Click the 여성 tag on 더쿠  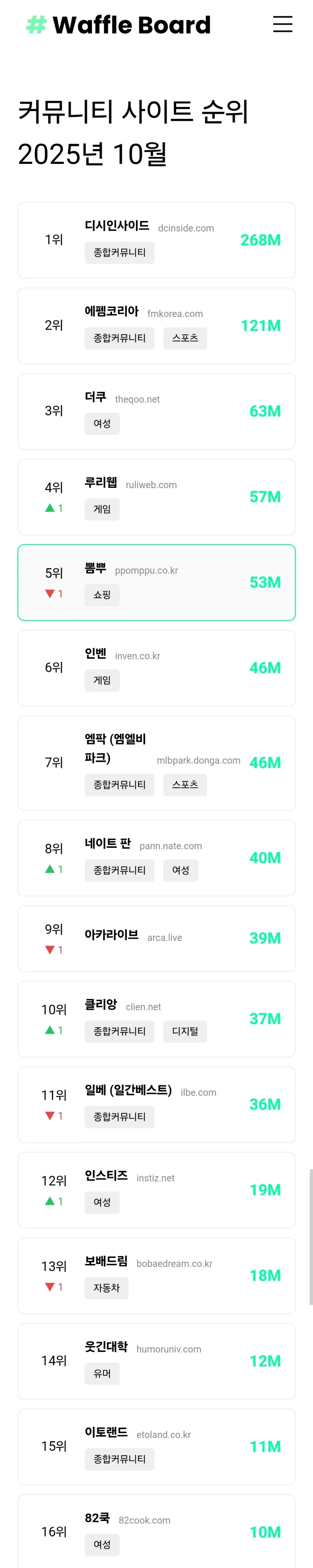[102, 423]
